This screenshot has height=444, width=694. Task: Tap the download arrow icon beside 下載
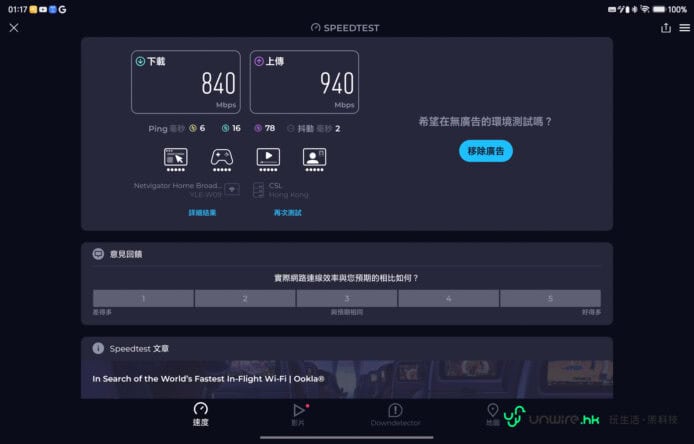tap(140, 61)
